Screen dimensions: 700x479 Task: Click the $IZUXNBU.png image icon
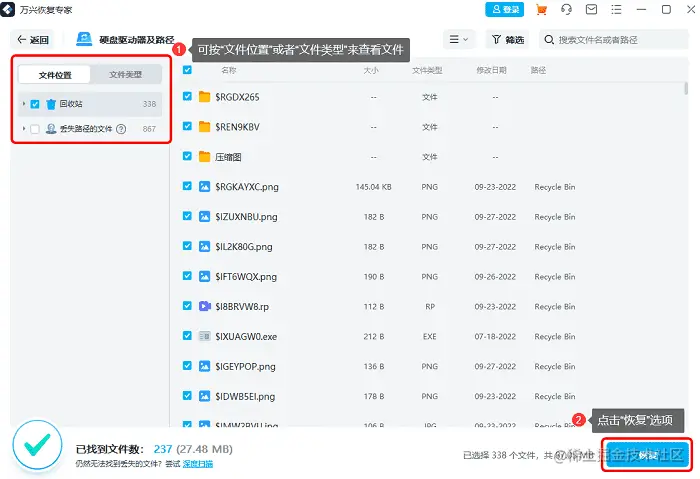click(x=204, y=217)
